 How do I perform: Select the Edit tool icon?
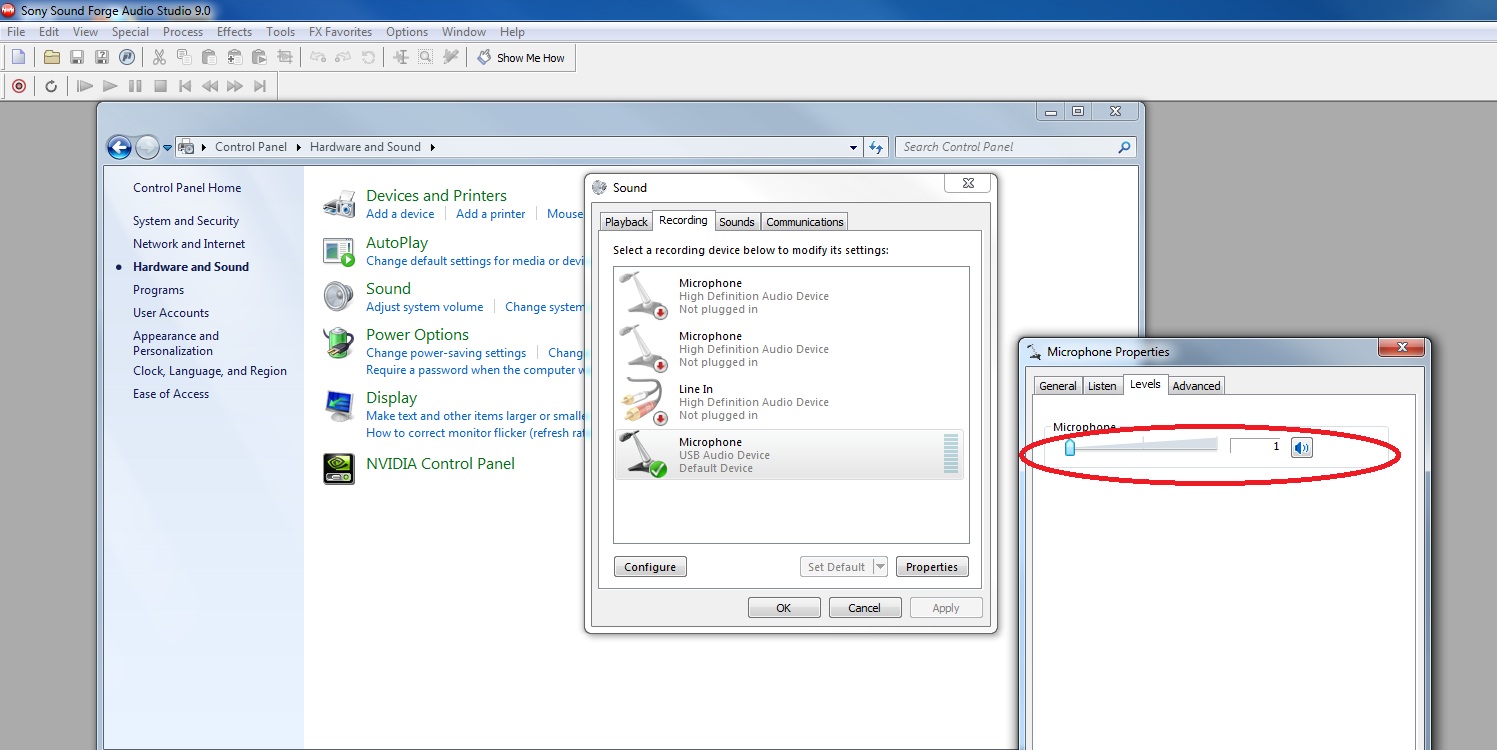401,58
